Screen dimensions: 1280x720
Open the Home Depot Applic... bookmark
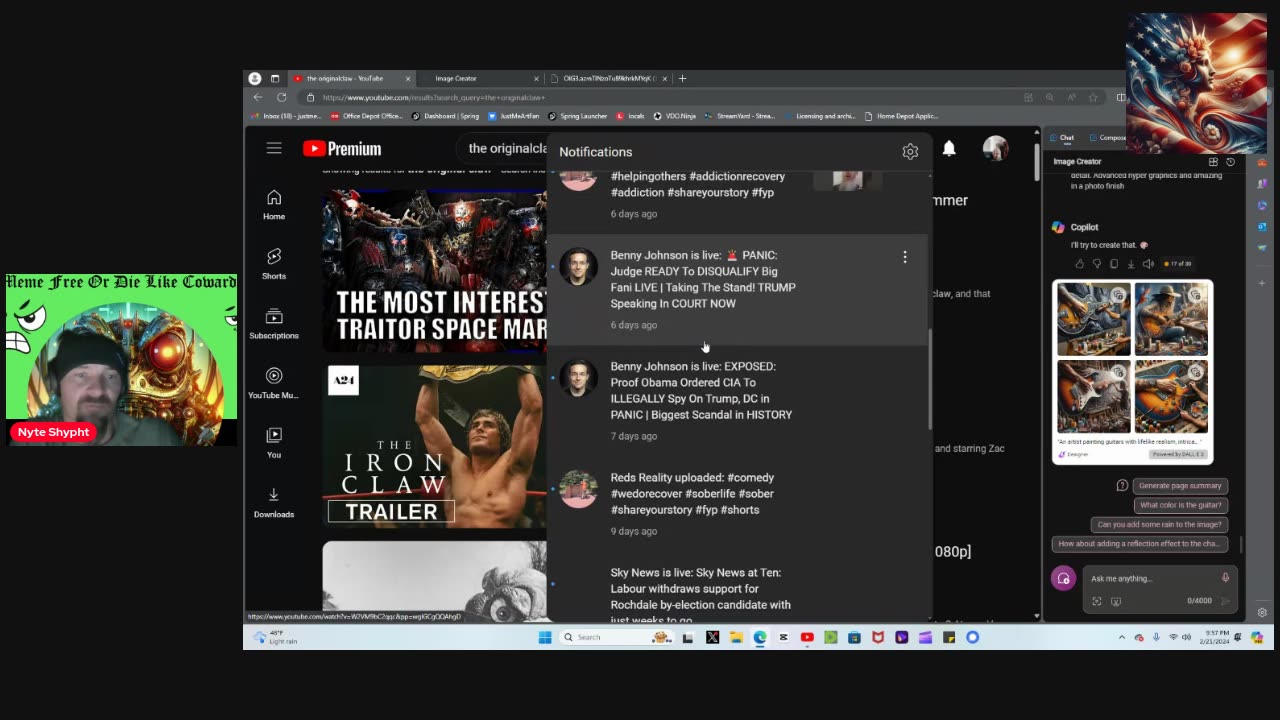point(901,116)
